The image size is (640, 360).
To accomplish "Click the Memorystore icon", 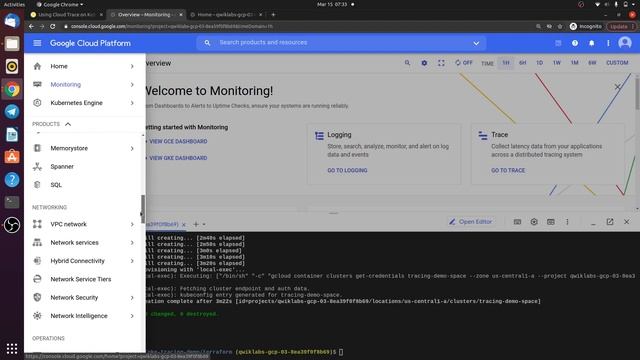I will tap(37, 148).
